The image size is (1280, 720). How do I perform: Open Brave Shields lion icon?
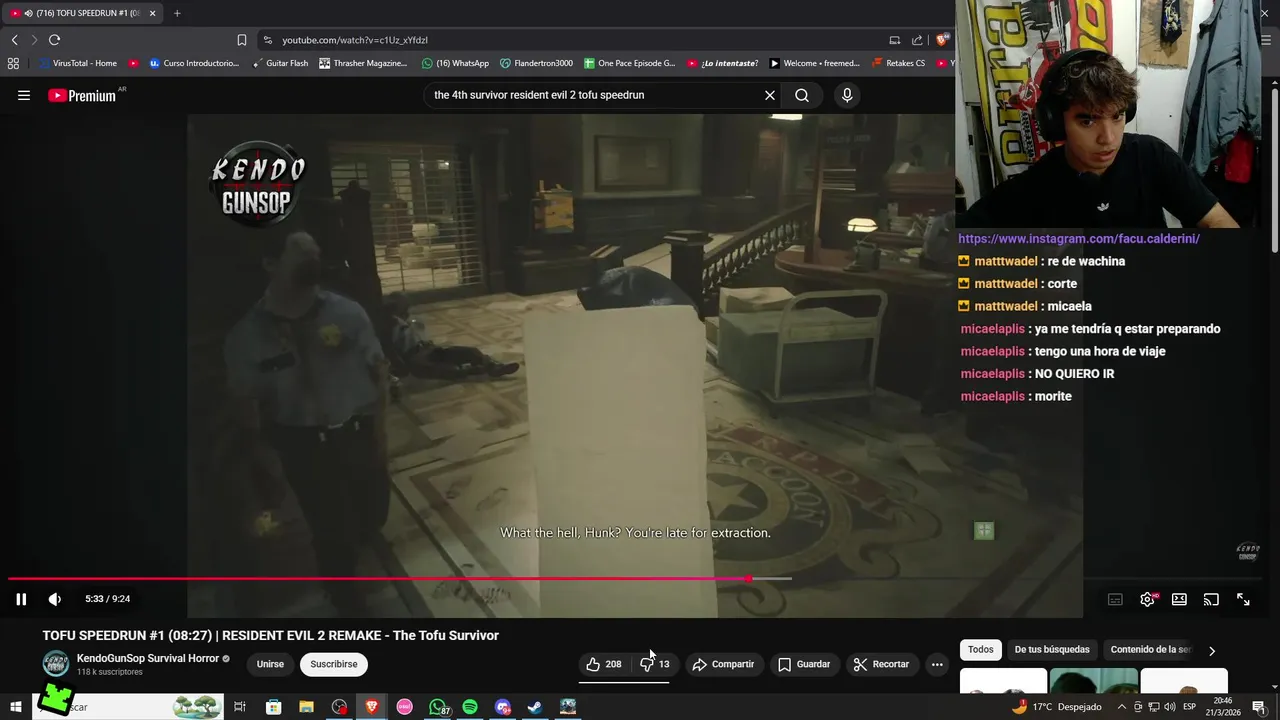941,40
